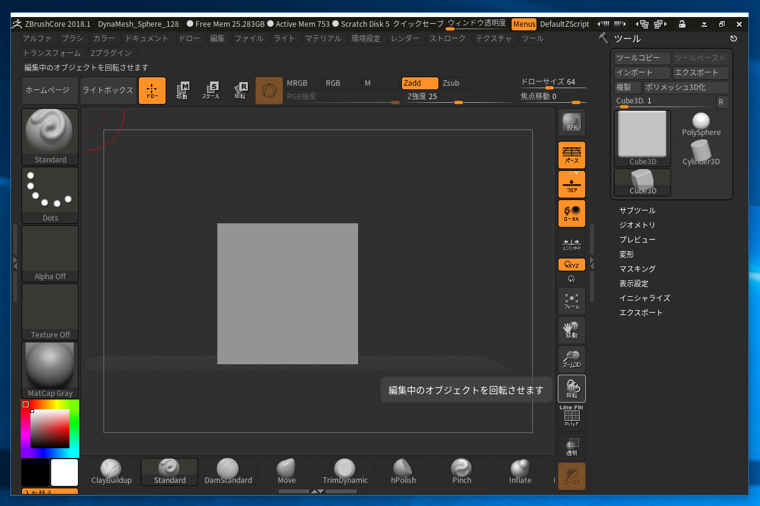760x506 pixels.
Task: Expand the Deformation (変形) section
Action: click(x=626, y=254)
